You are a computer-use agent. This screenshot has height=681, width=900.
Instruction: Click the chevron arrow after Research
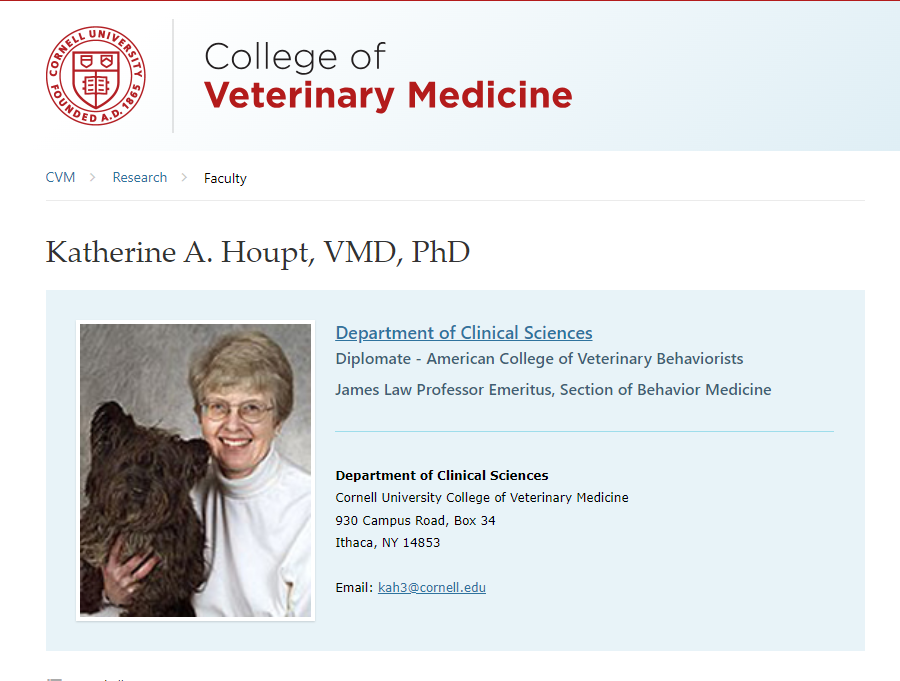[x=184, y=178]
